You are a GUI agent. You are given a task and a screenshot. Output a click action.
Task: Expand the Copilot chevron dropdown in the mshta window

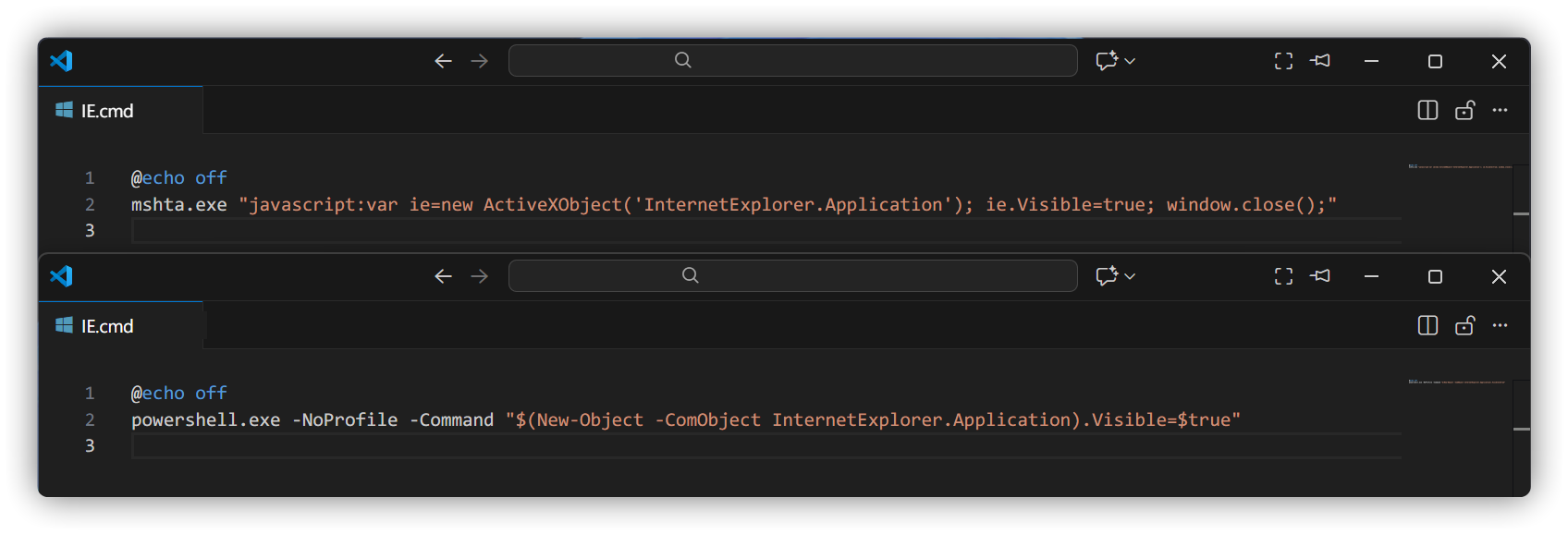[1130, 61]
